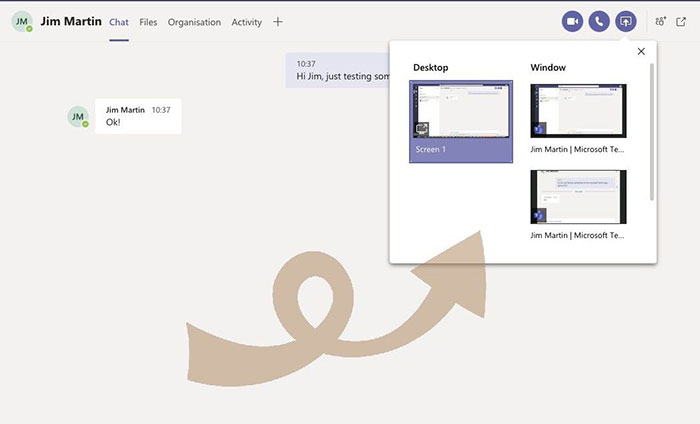Go to the Activity tab
The width and height of the screenshot is (700, 424).
point(246,22)
